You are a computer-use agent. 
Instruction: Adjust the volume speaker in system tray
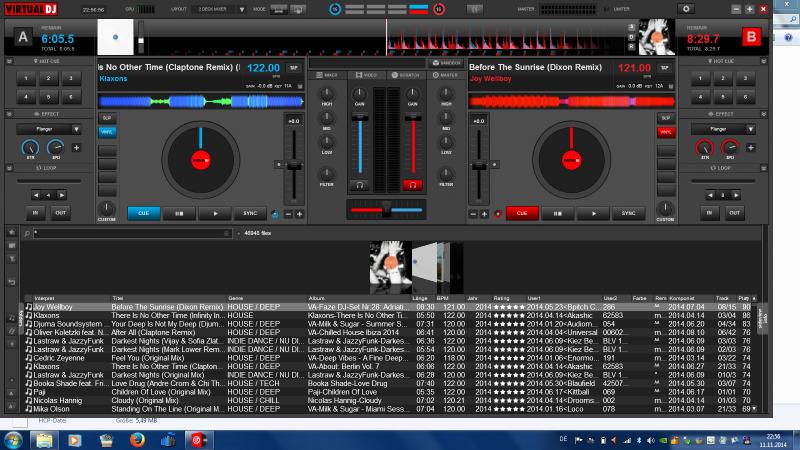(x=651, y=440)
